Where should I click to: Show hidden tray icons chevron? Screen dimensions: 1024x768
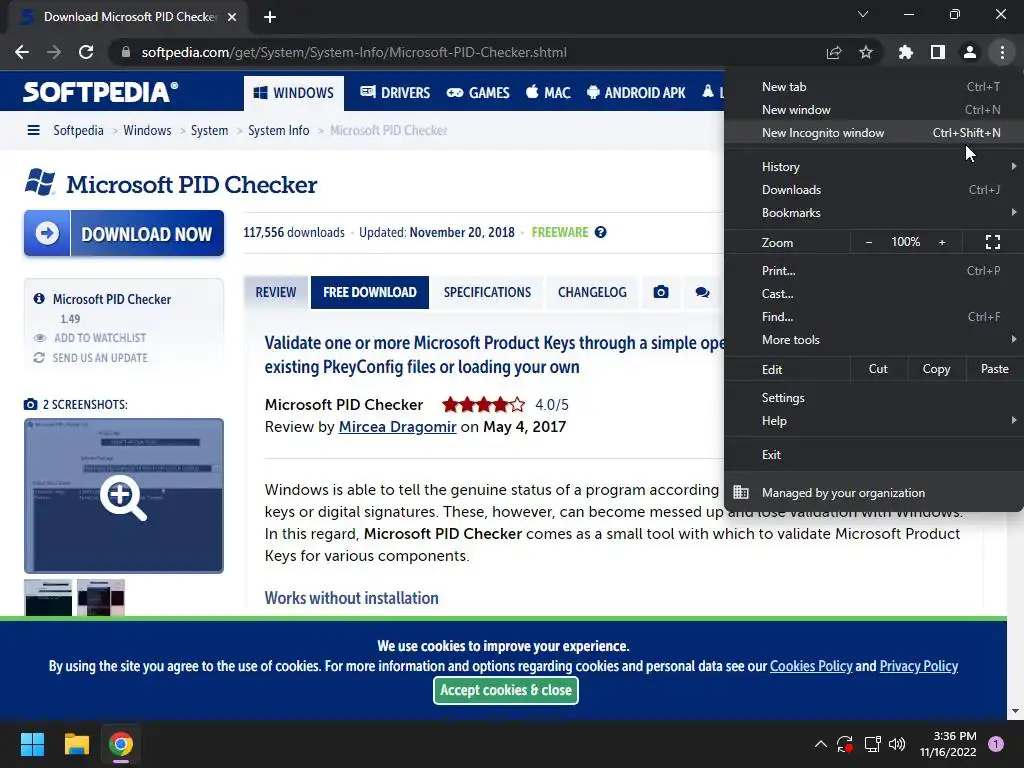click(x=821, y=744)
